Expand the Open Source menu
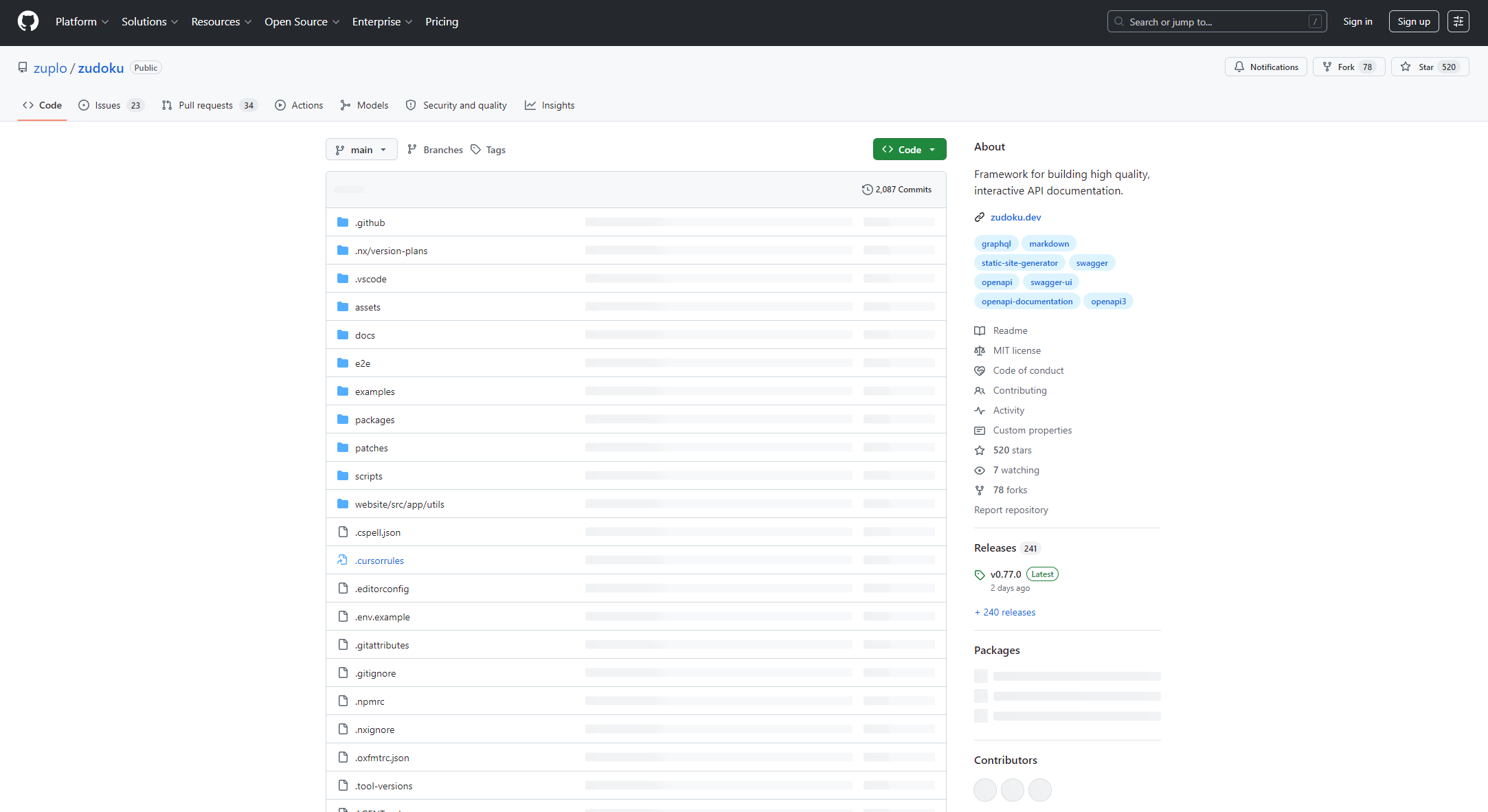 point(302,21)
